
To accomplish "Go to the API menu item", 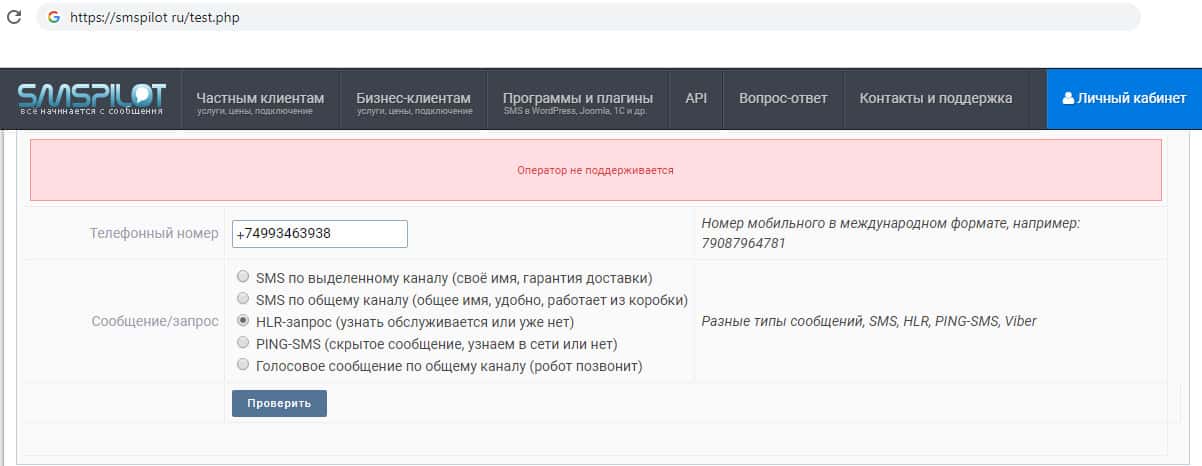I will click(x=696, y=98).
